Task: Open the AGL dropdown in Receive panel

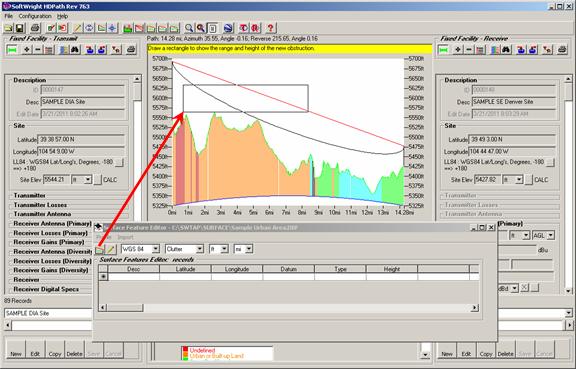Action: 551,236
